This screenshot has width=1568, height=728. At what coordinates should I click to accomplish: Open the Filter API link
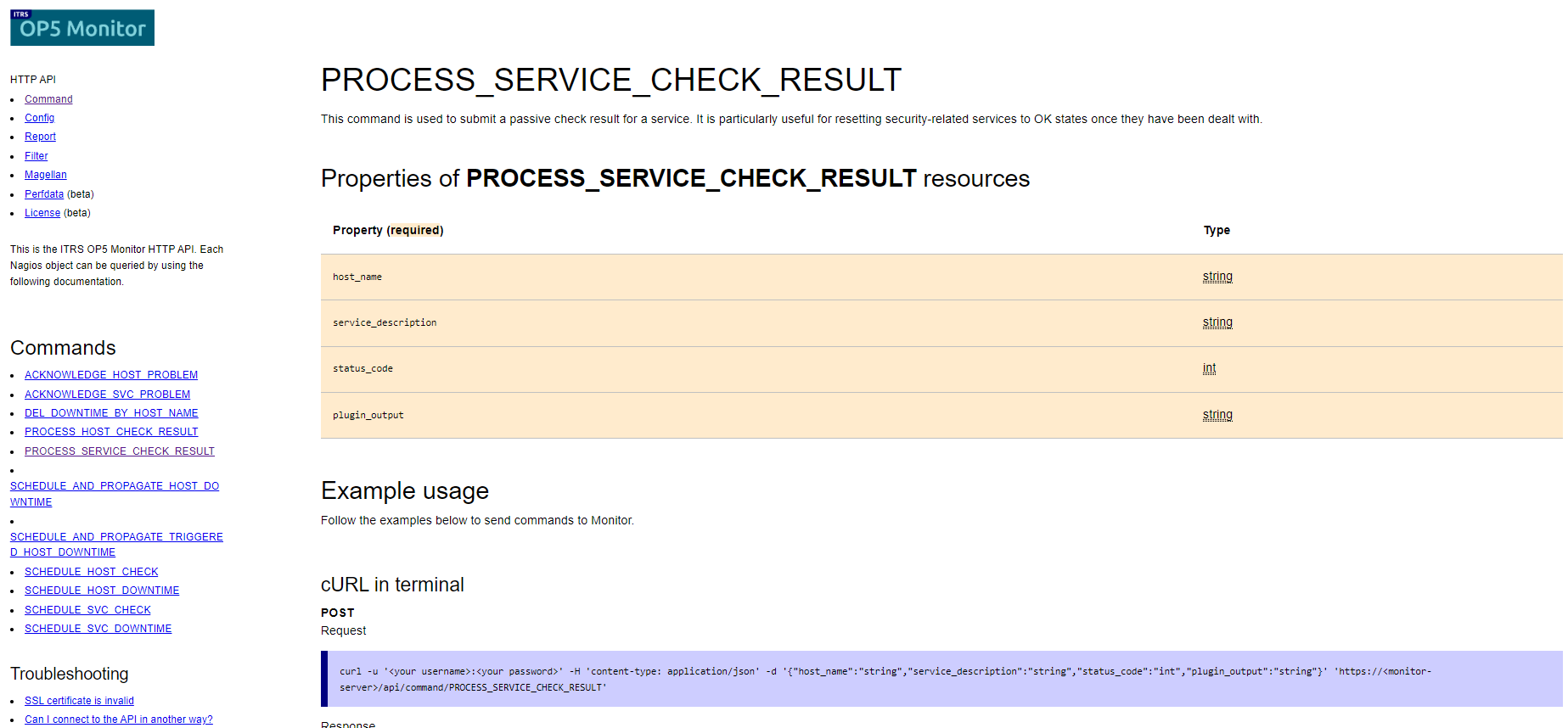tap(36, 156)
